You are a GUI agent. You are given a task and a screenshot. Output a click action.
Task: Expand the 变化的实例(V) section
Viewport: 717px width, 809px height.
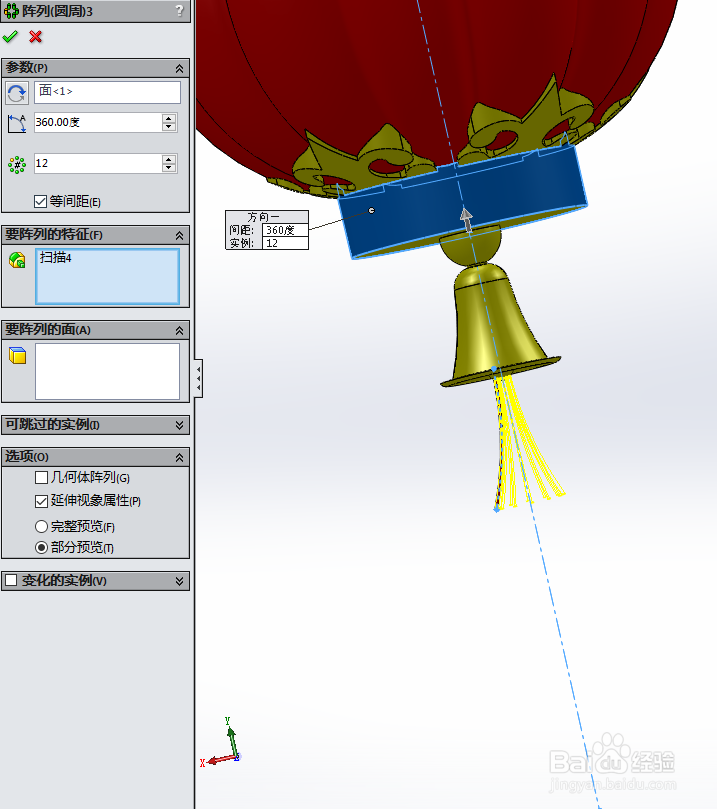coord(179,581)
